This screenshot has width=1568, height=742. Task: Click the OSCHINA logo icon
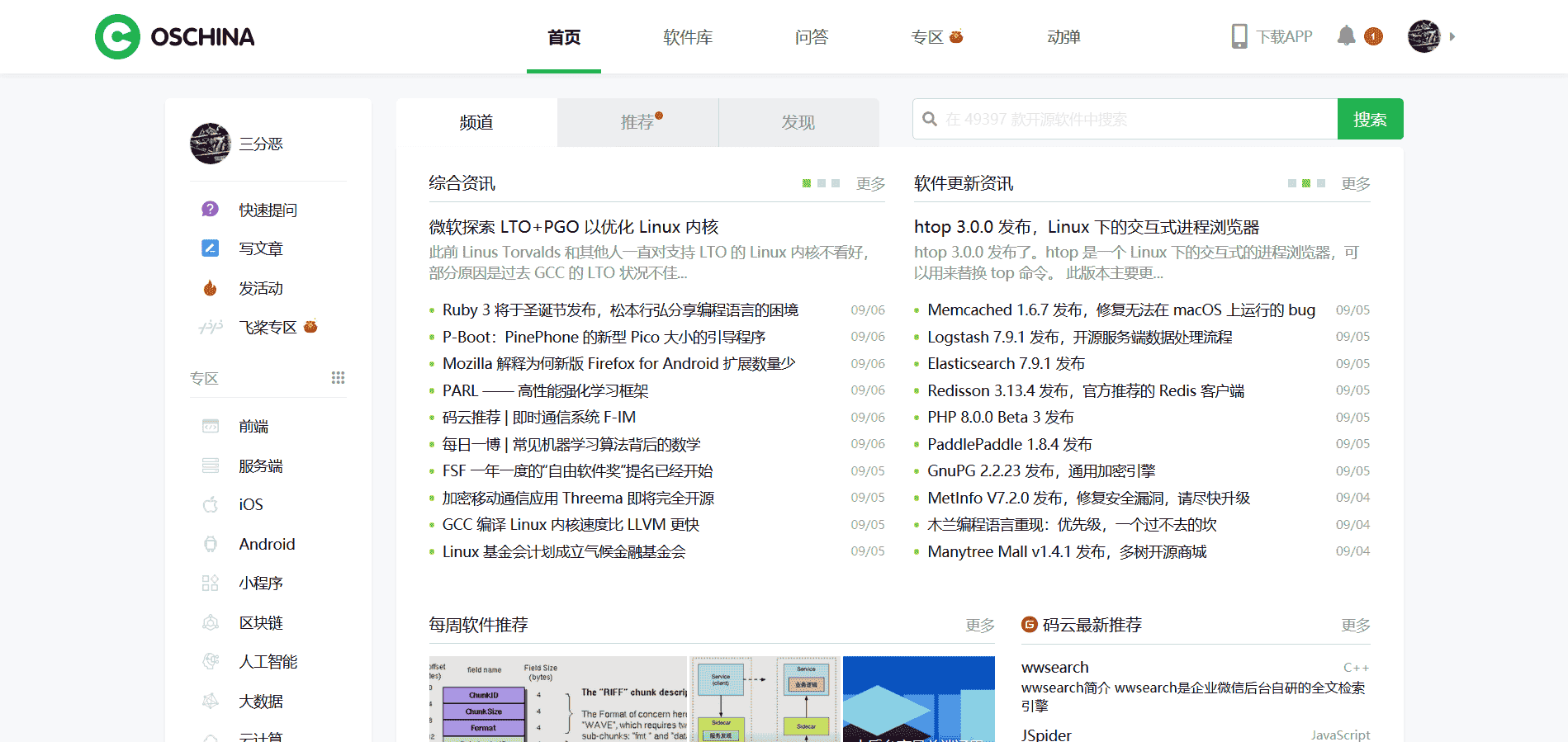[117, 37]
